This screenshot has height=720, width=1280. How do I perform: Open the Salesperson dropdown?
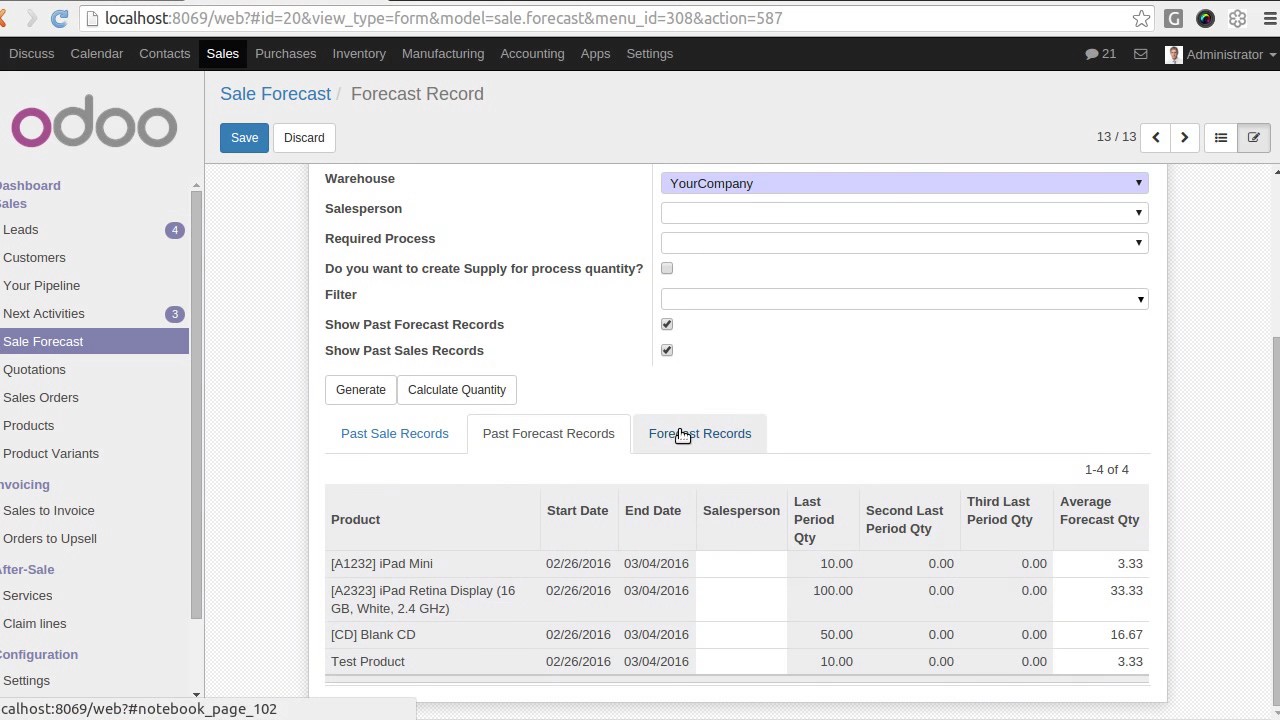coord(904,213)
